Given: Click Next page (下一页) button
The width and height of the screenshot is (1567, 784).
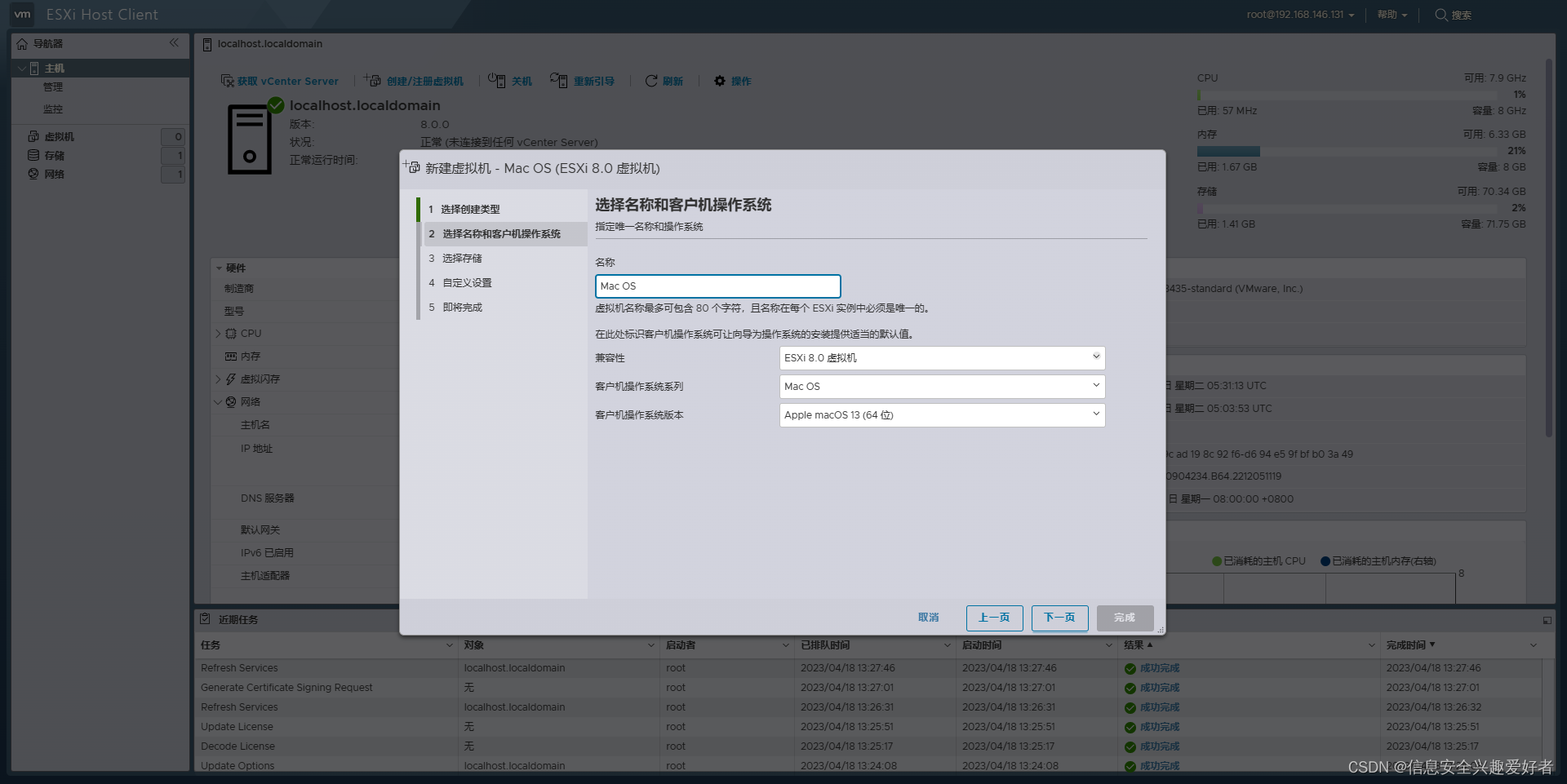Looking at the screenshot, I should tap(1059, 618).
